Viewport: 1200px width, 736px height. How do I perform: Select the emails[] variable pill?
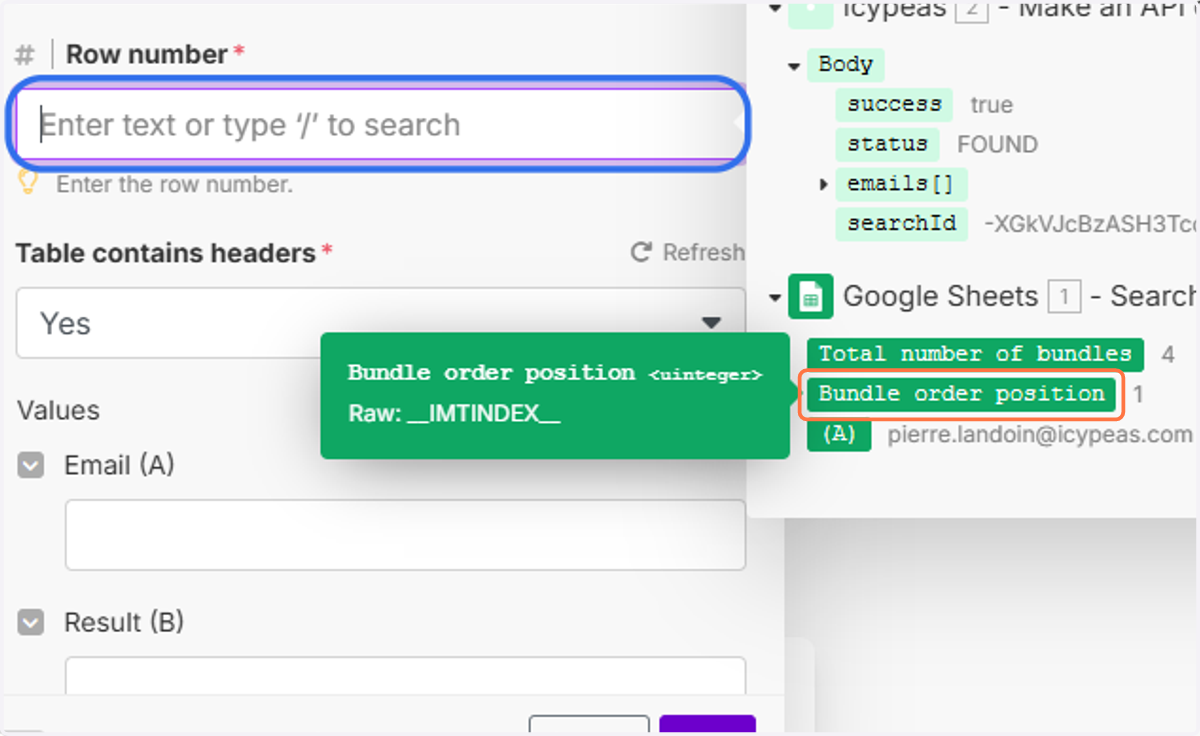(901, 184)
